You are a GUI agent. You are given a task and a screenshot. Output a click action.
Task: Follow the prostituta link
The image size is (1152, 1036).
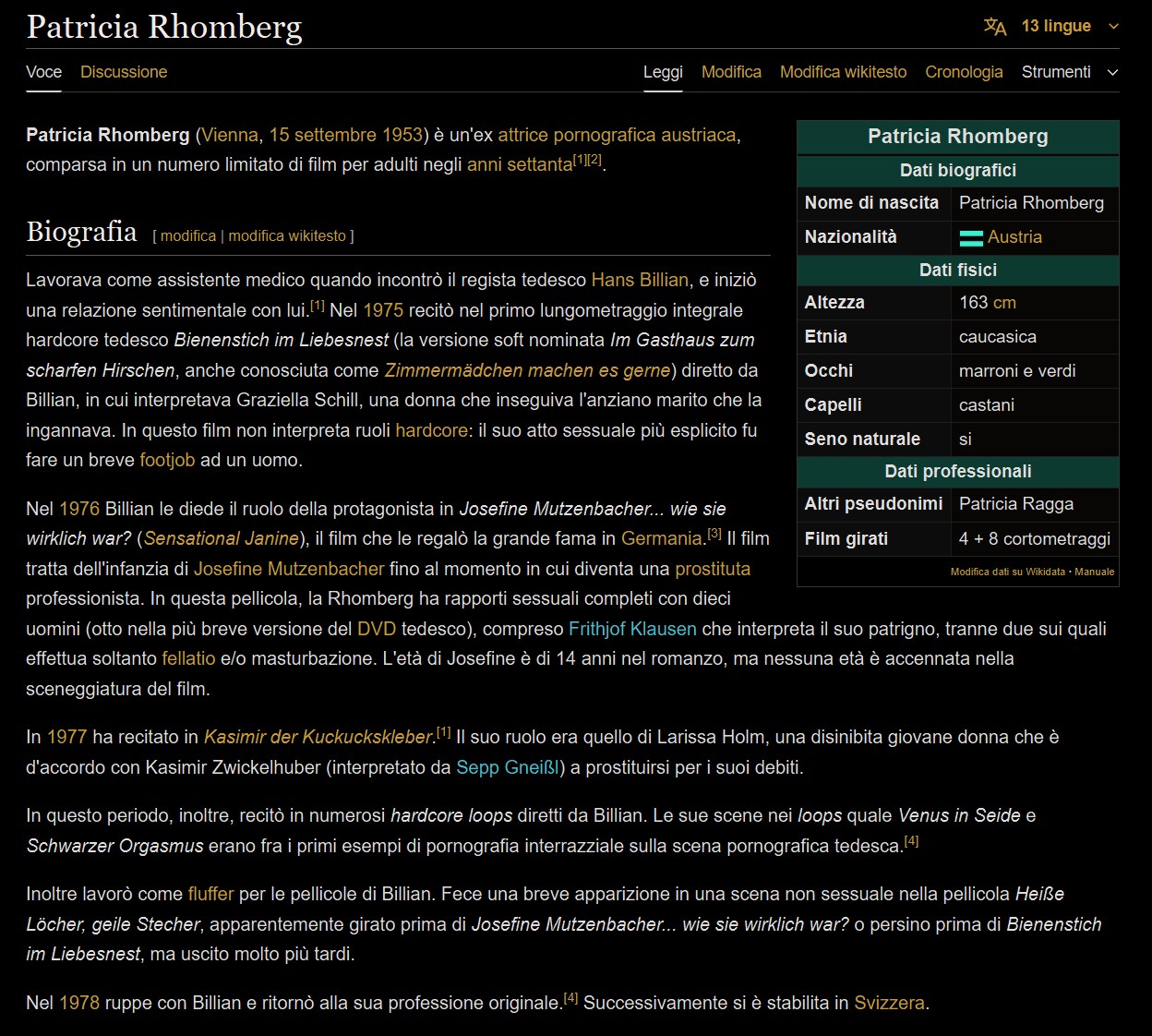coord(713,569)
